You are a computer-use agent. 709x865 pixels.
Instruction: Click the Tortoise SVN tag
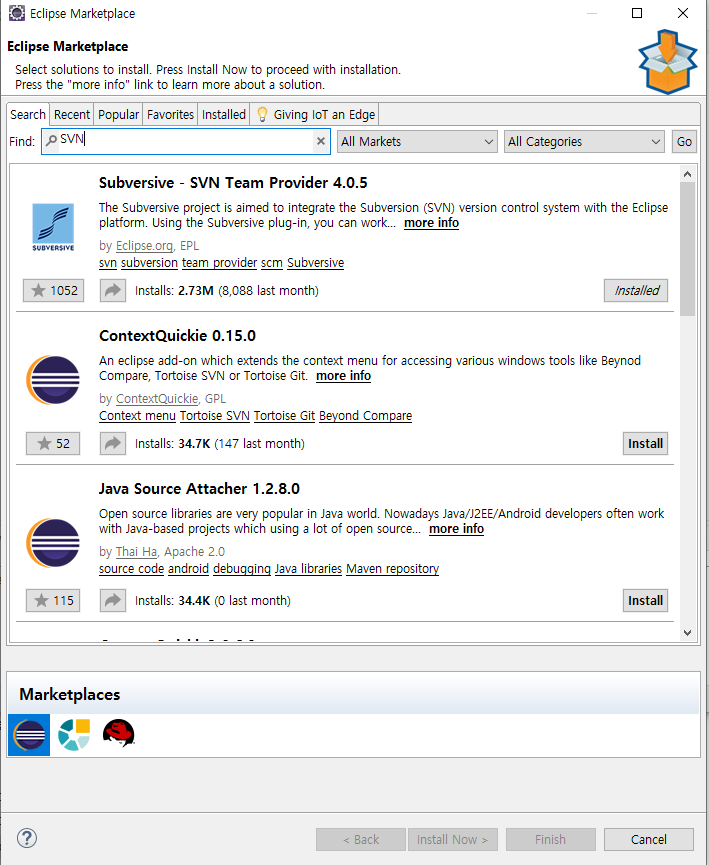(215, 415)
